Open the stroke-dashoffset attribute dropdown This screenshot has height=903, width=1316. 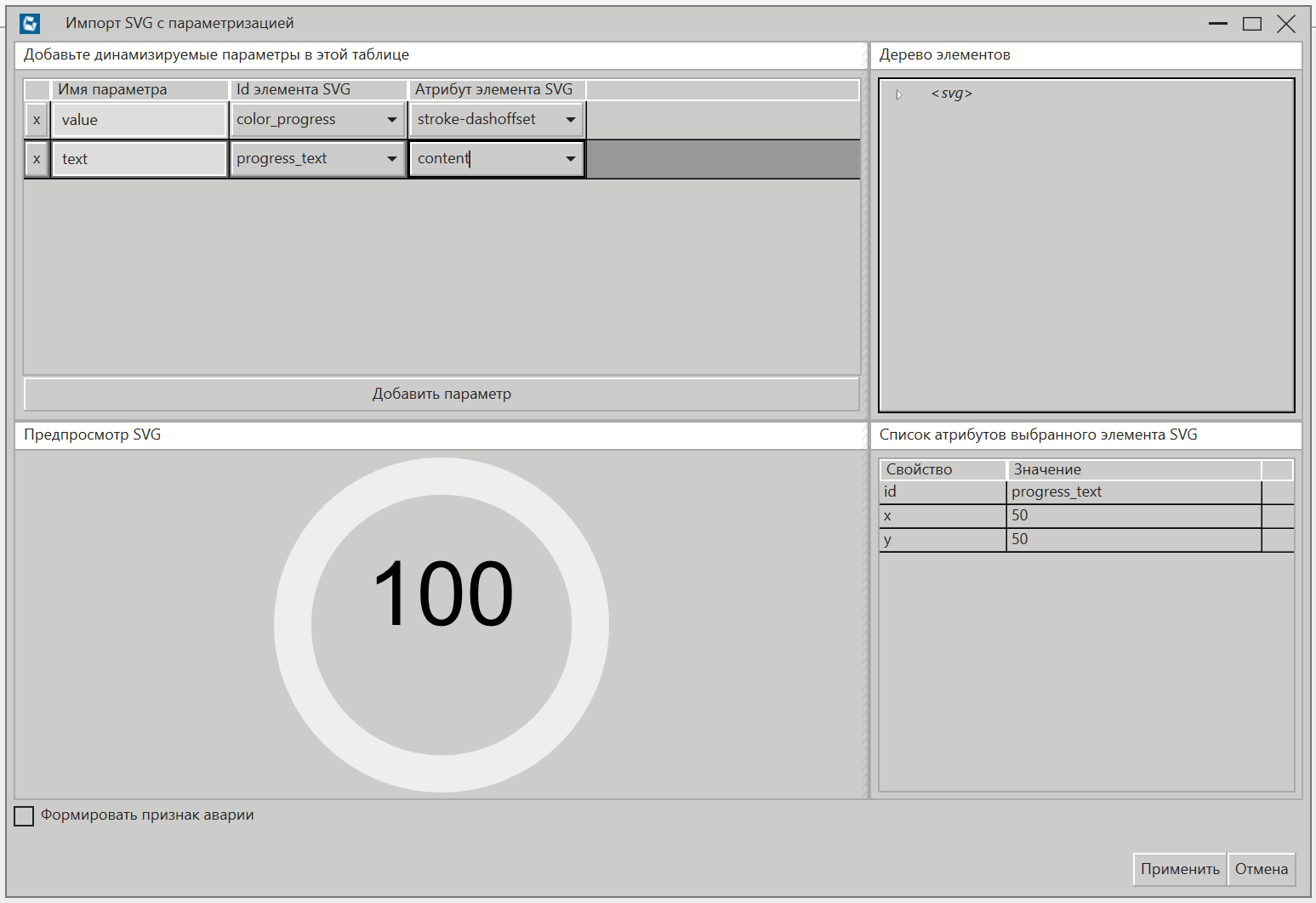[x=570, y=120]
